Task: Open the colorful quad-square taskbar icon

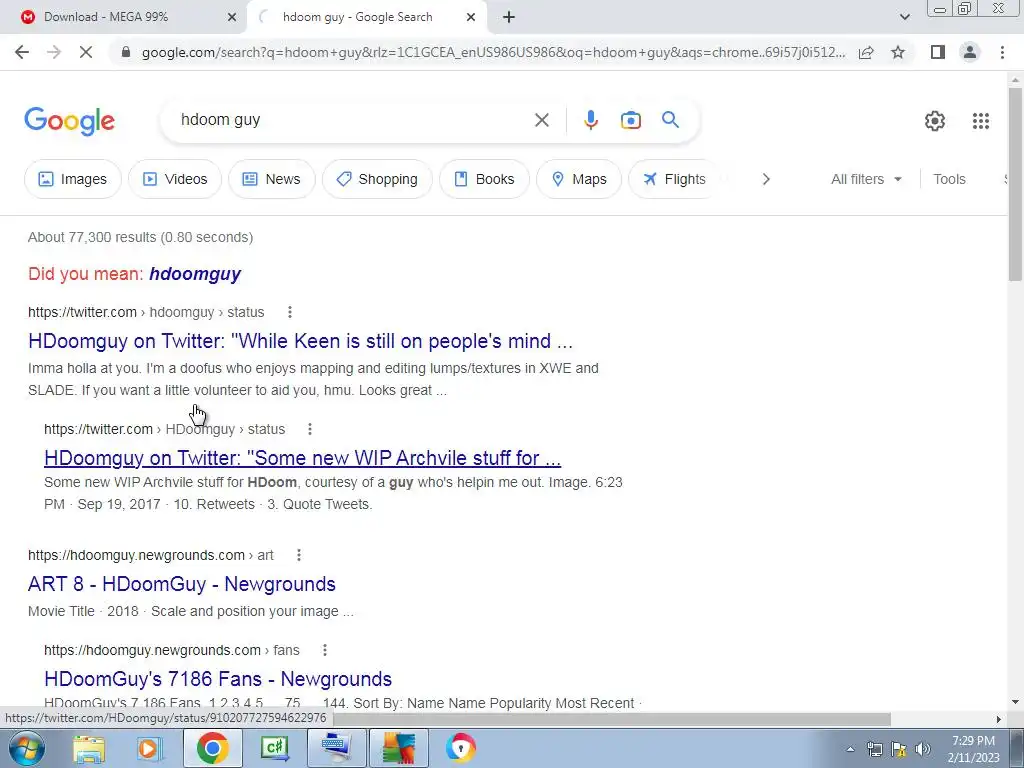Action: 399,748
